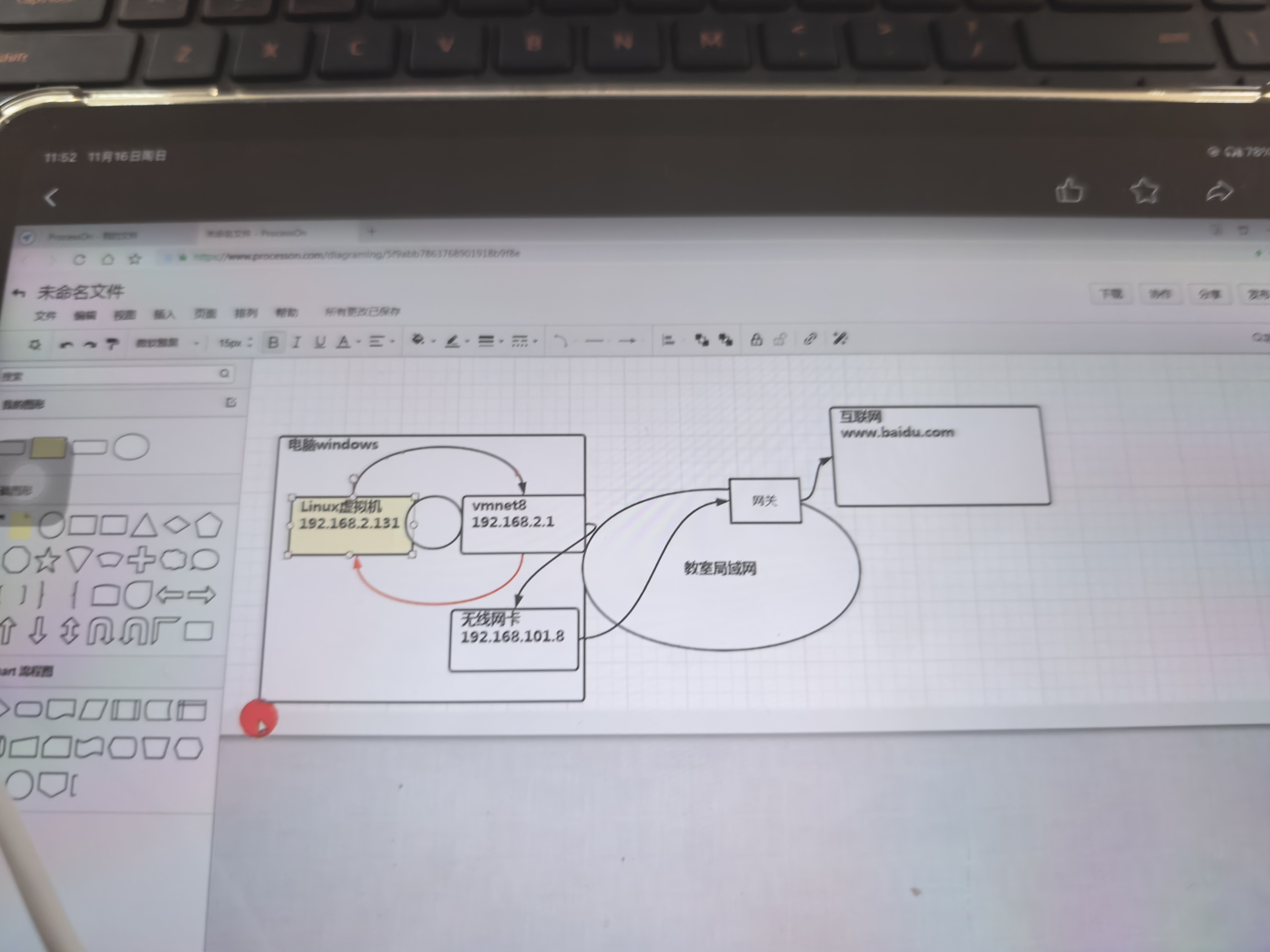1270x952 pixels.
Task: Click the 下载 button at top right
Action: click(x=1110, y=294)
